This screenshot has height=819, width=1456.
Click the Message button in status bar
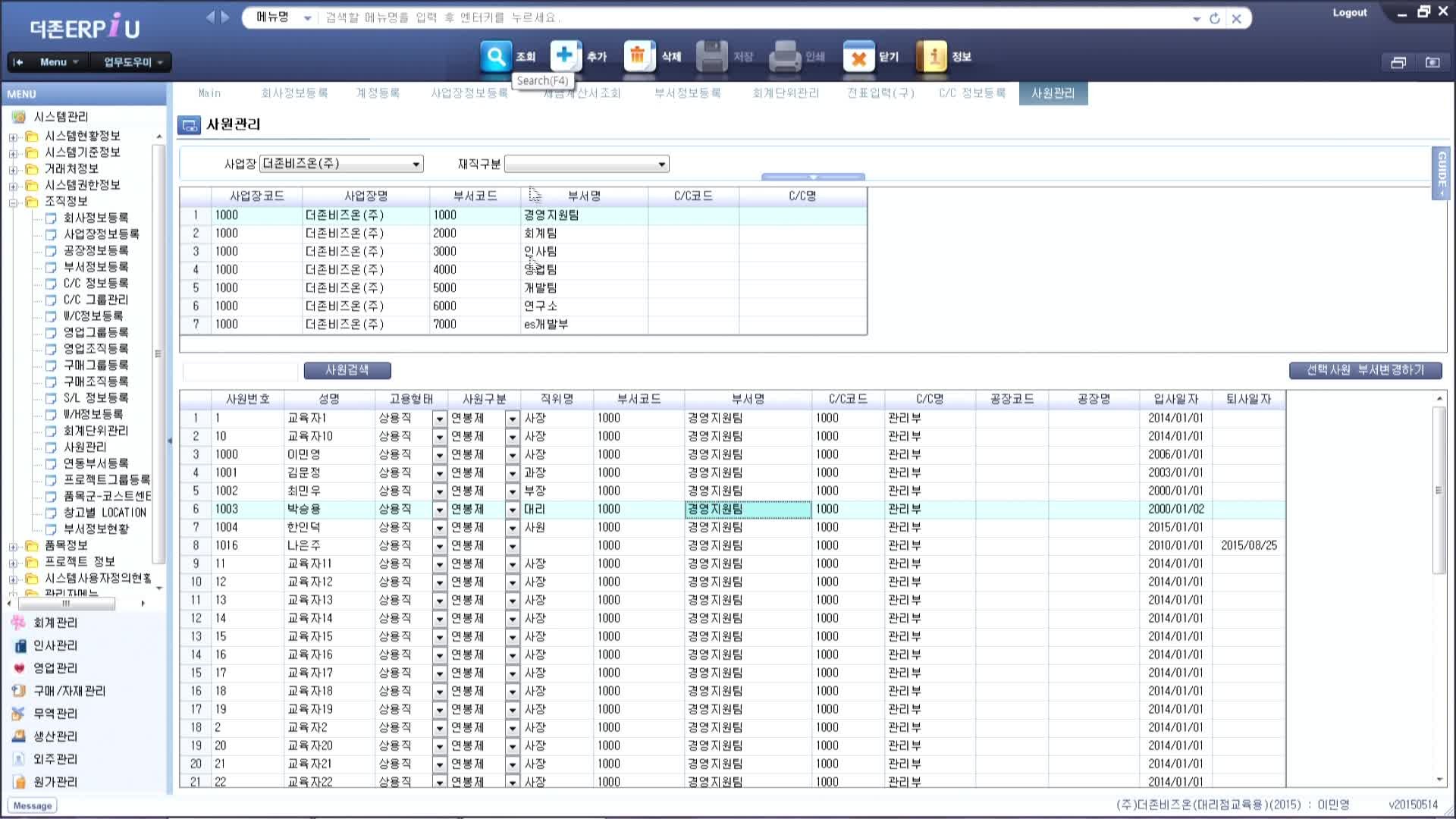coord(33,806)
